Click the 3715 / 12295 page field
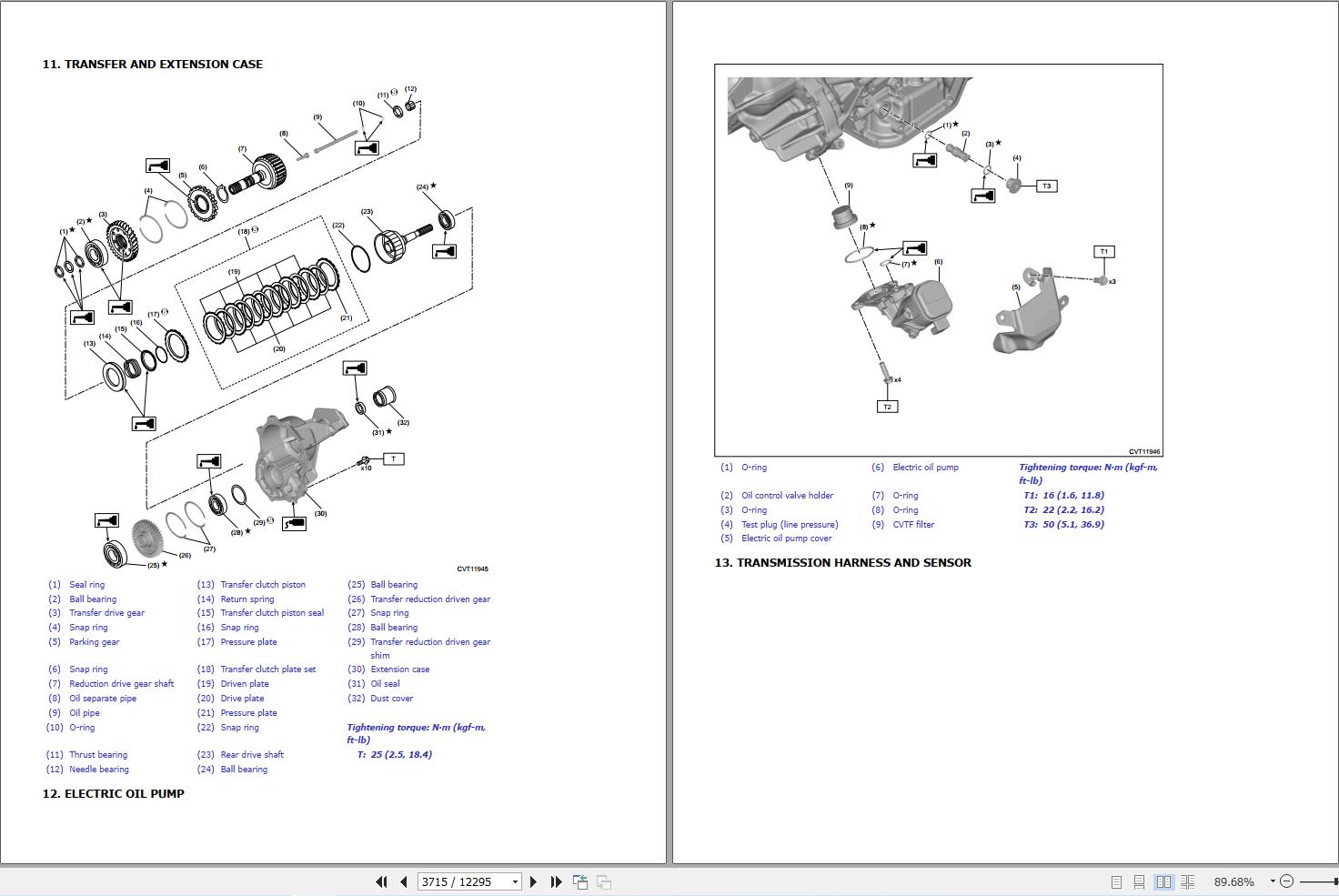 [459, 881]
